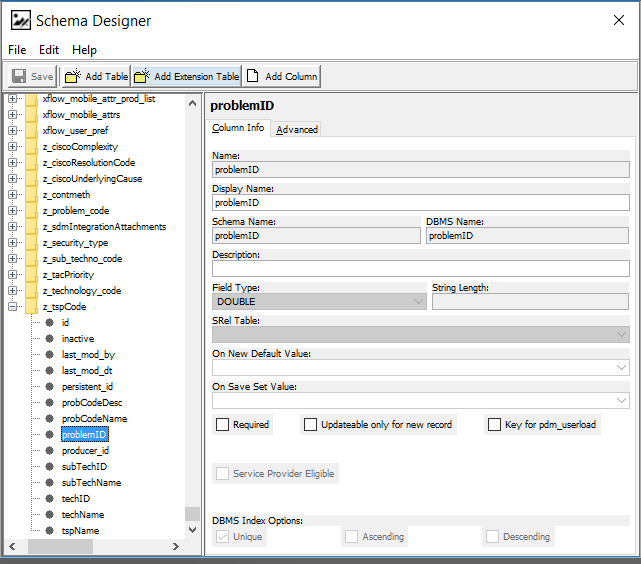Click the Add Extension Table icon
Viewport: 641px width, 564px height.
click(x=142, y=76)
